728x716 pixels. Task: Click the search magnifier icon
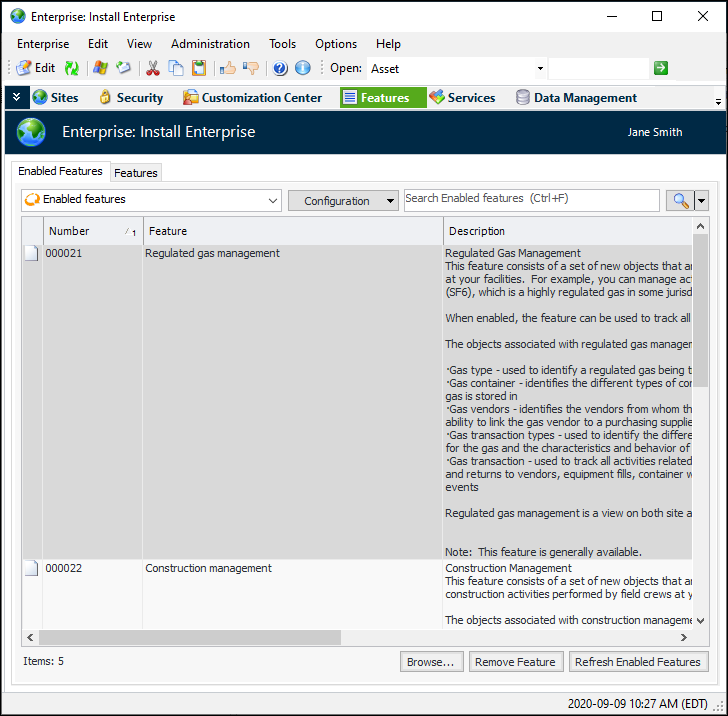(x=680, y=201)
